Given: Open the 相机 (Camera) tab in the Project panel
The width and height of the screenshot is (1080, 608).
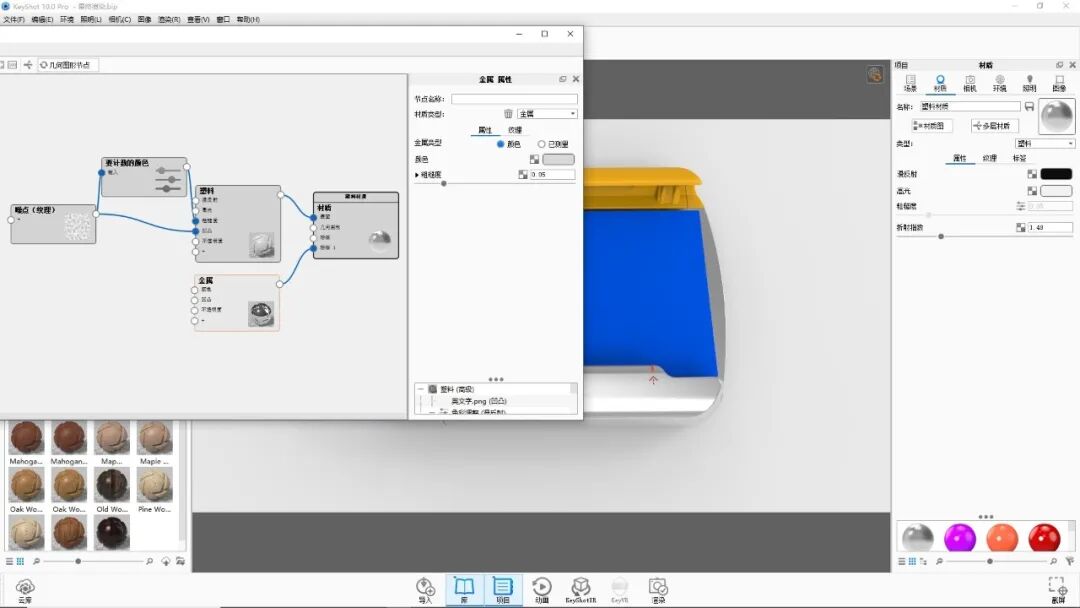Looking at the screenshot, I should [x=970, y=81].
